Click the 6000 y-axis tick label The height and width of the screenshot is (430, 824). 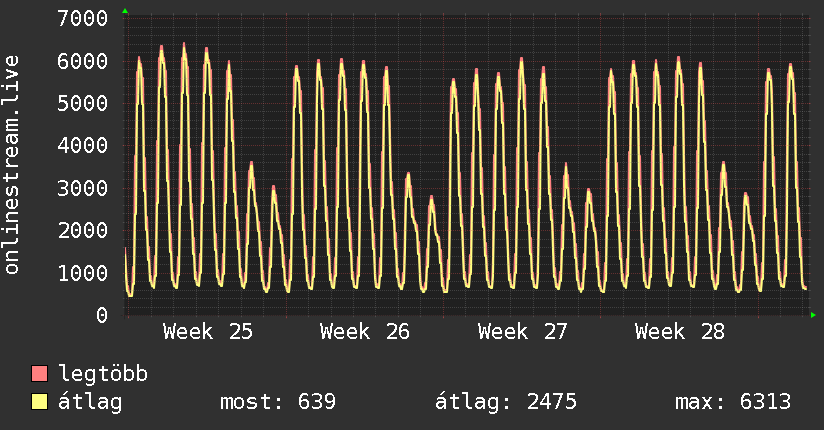(83, 61)
